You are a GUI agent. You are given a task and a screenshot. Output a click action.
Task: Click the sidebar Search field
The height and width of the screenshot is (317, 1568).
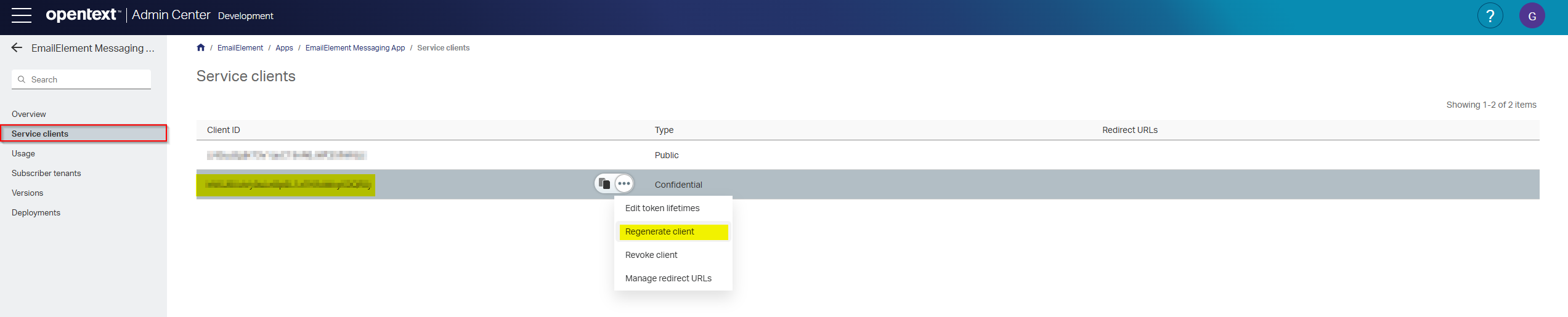[86, 80]
